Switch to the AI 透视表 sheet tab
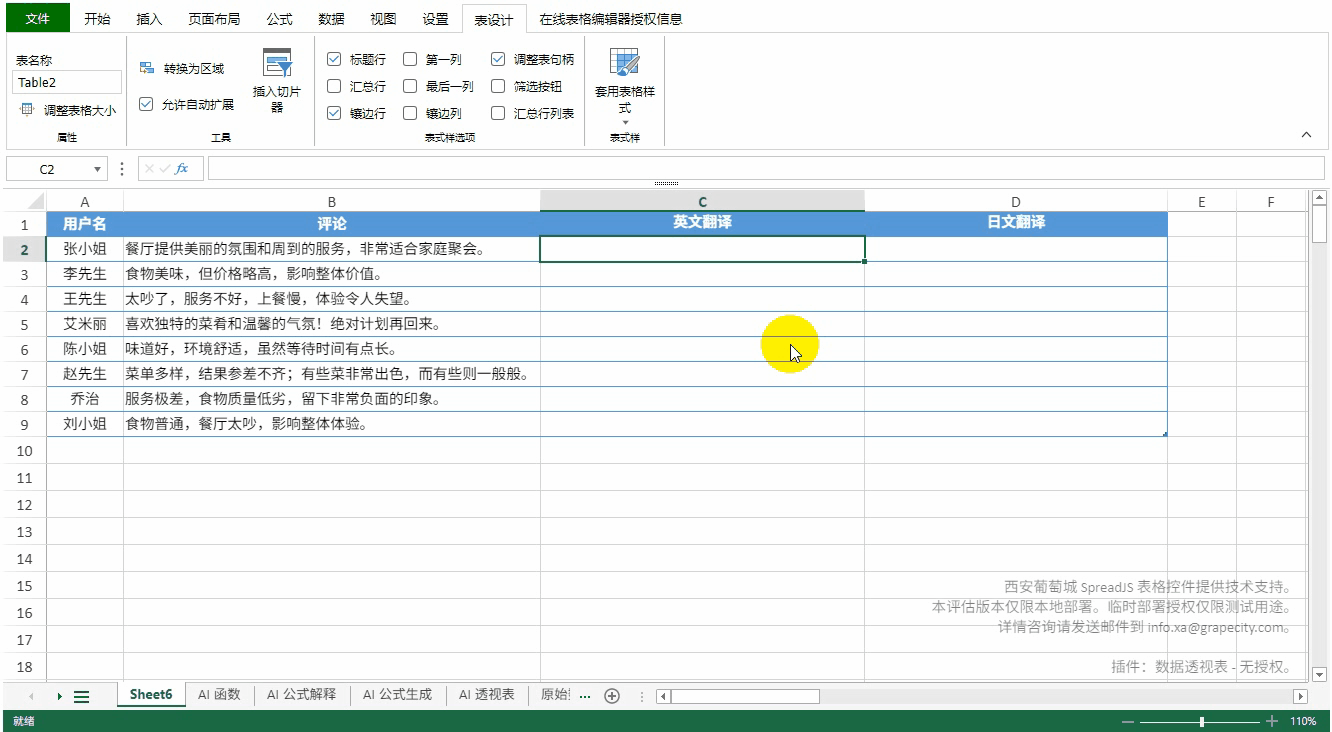1332x732 pixels. 486,695
